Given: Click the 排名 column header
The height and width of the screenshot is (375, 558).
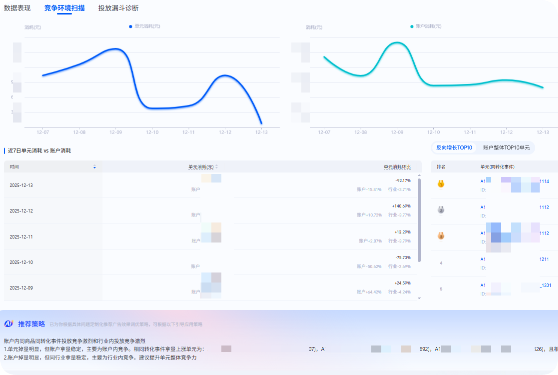Looking at the screenshot, I should (x=441, y=167).
